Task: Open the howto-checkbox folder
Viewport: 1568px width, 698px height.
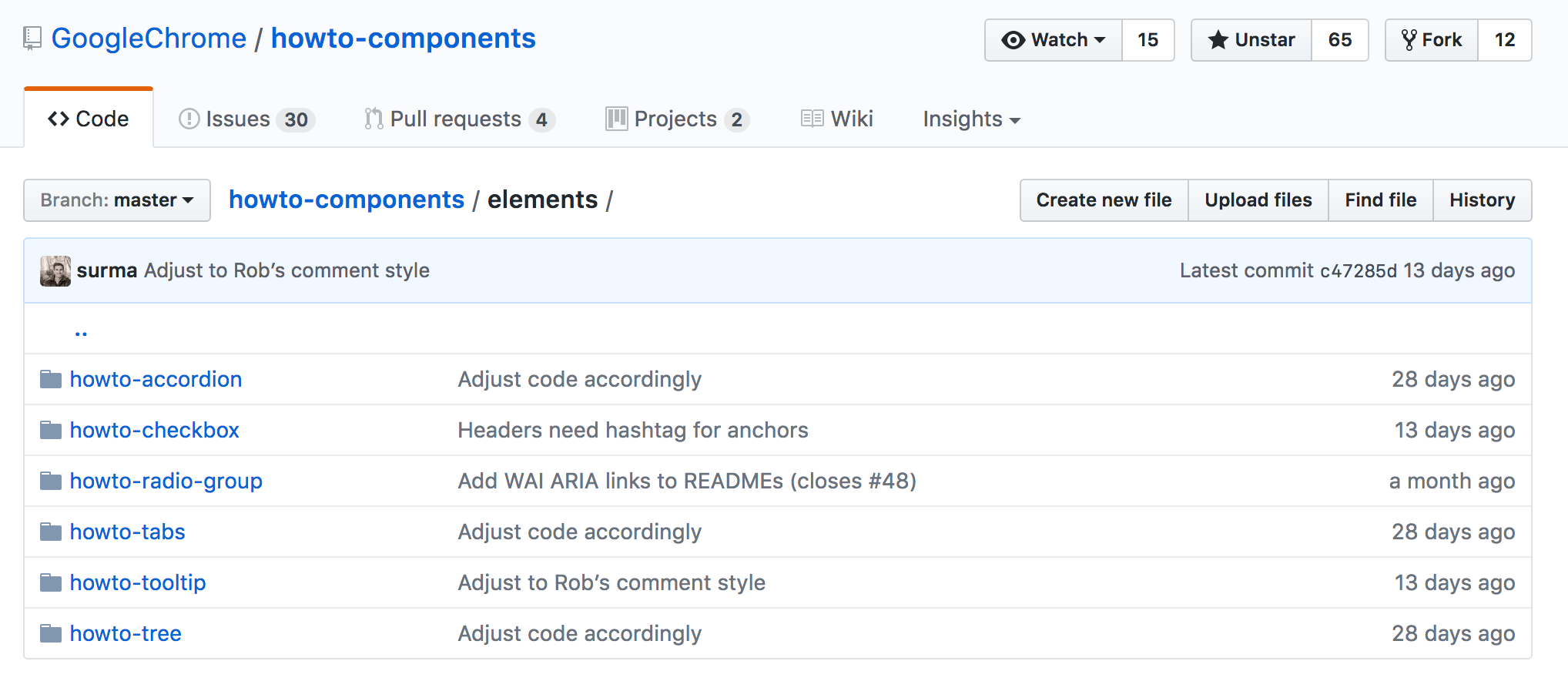Action: coord(155,430)
